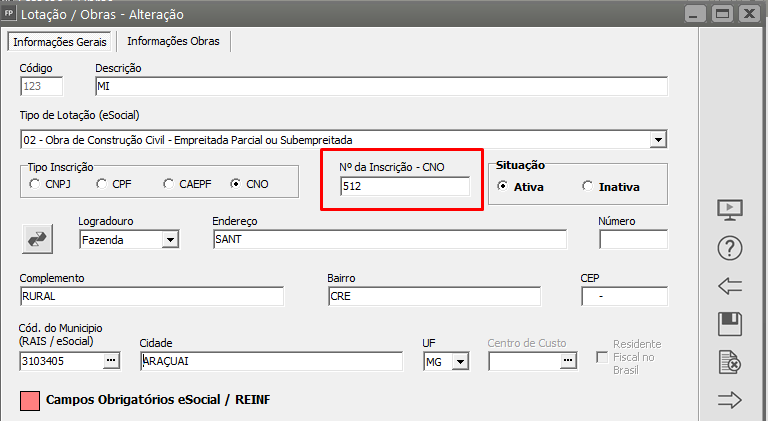Image resolution: width=768 pixels, height=421 pixels.
Task: Click the Bairro input field
Action: pyautogui.click(x=434, y=296)
